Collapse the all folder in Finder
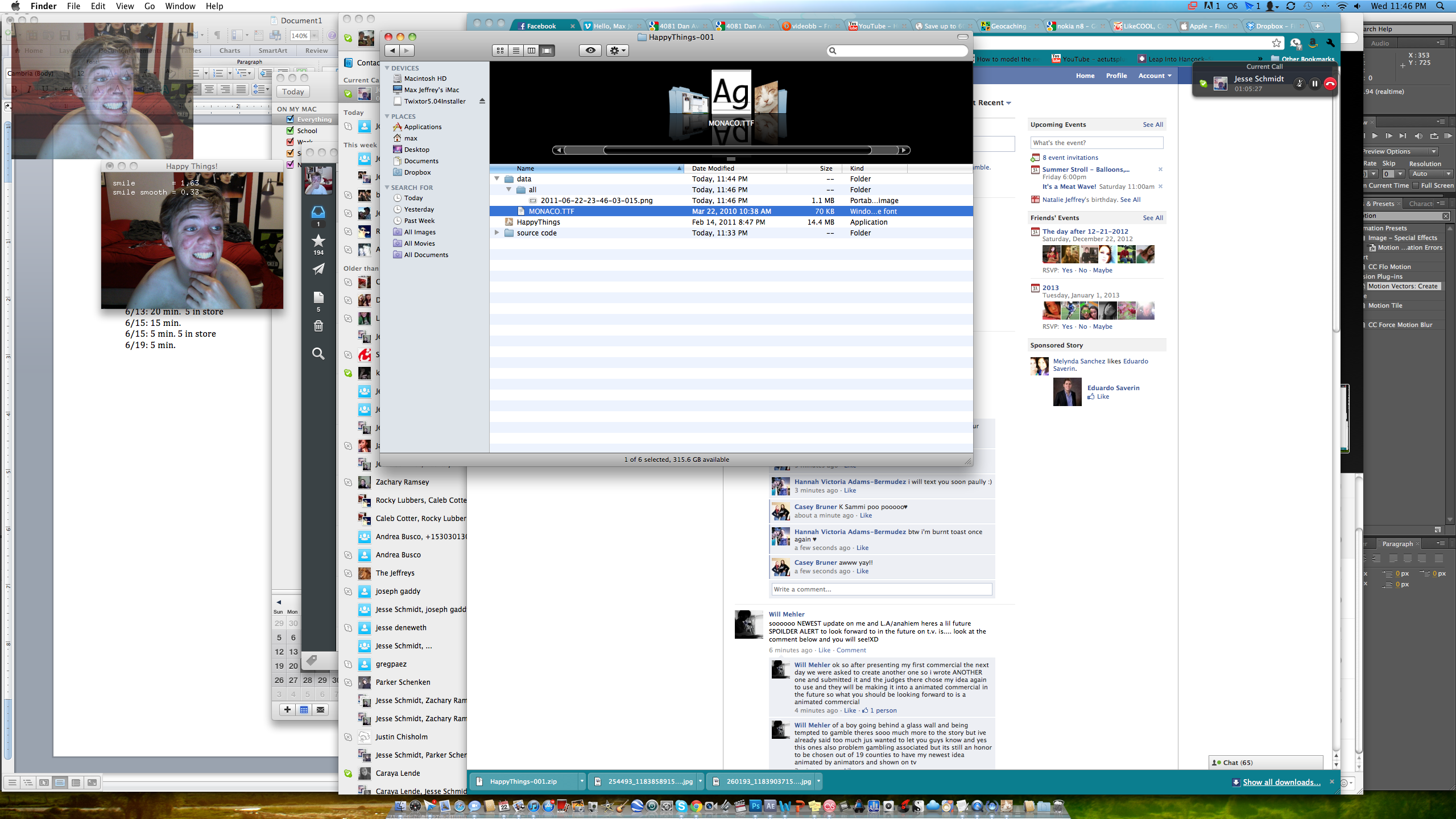The height and width of the screenshot is (819, 1456). click(x=508, y=189)
